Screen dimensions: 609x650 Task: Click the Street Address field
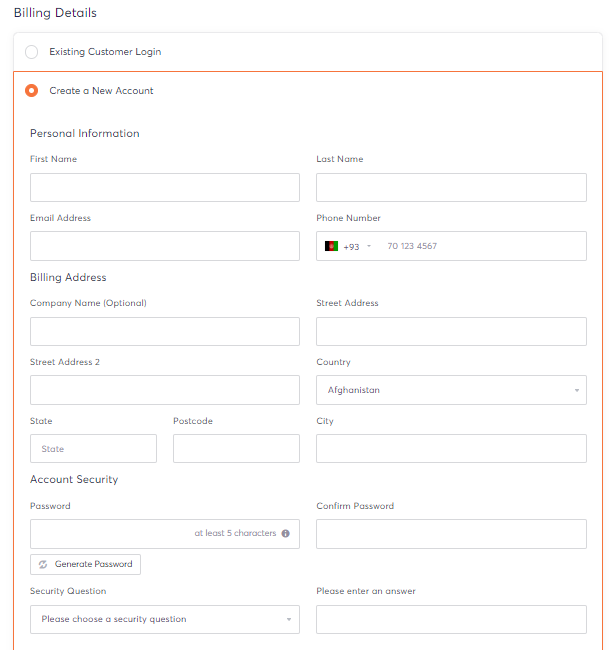tap(451, 332)
